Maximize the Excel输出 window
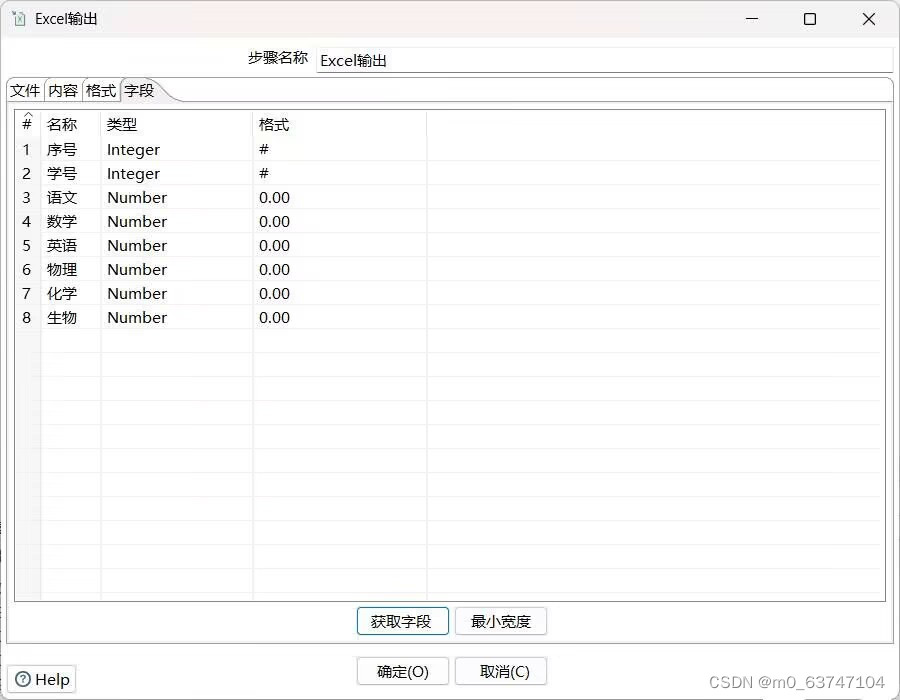The width and height of the screenshot is (900, 700). (x=810, y=19)
